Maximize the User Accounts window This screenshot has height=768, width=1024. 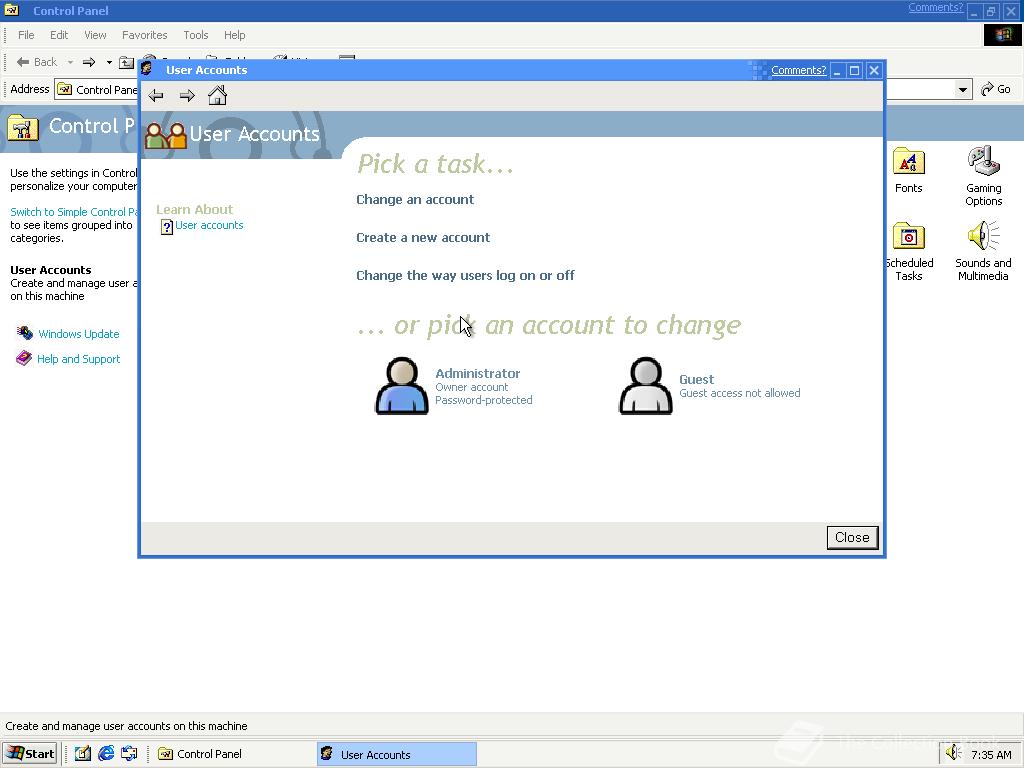854,71
